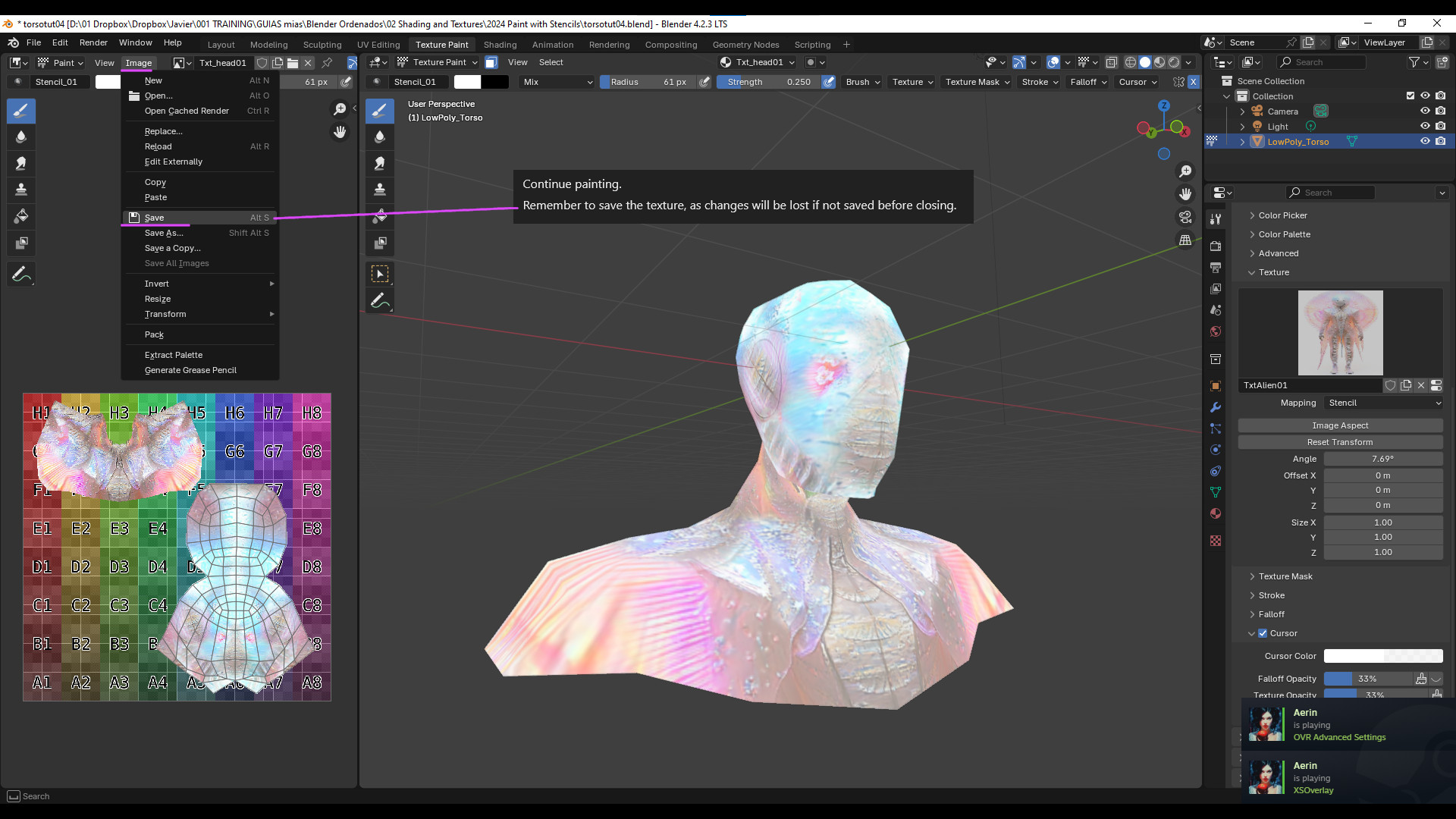Open the Texture Paint mode dropdown
Screen dimensions: 1456x819
click(x=438, y=62)
